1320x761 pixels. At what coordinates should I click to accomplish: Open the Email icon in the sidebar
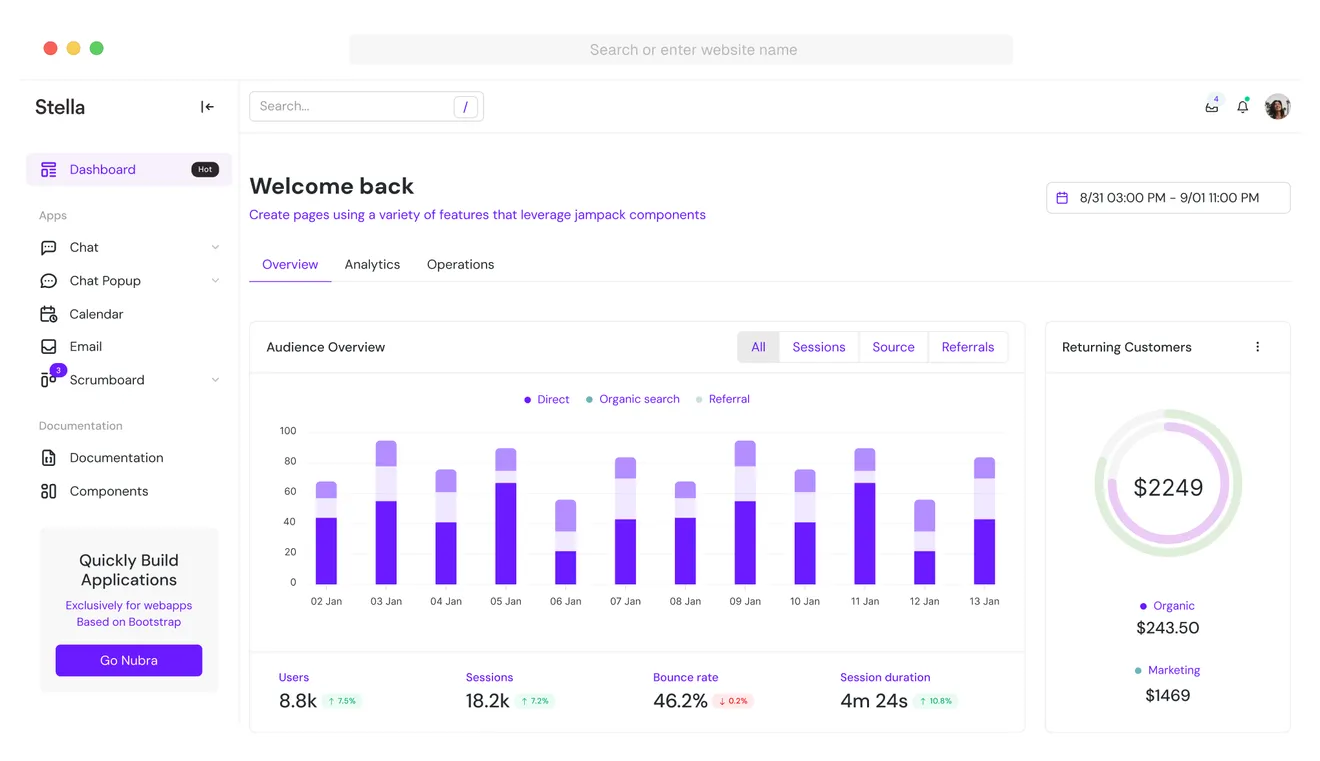(x=48, y=346)
